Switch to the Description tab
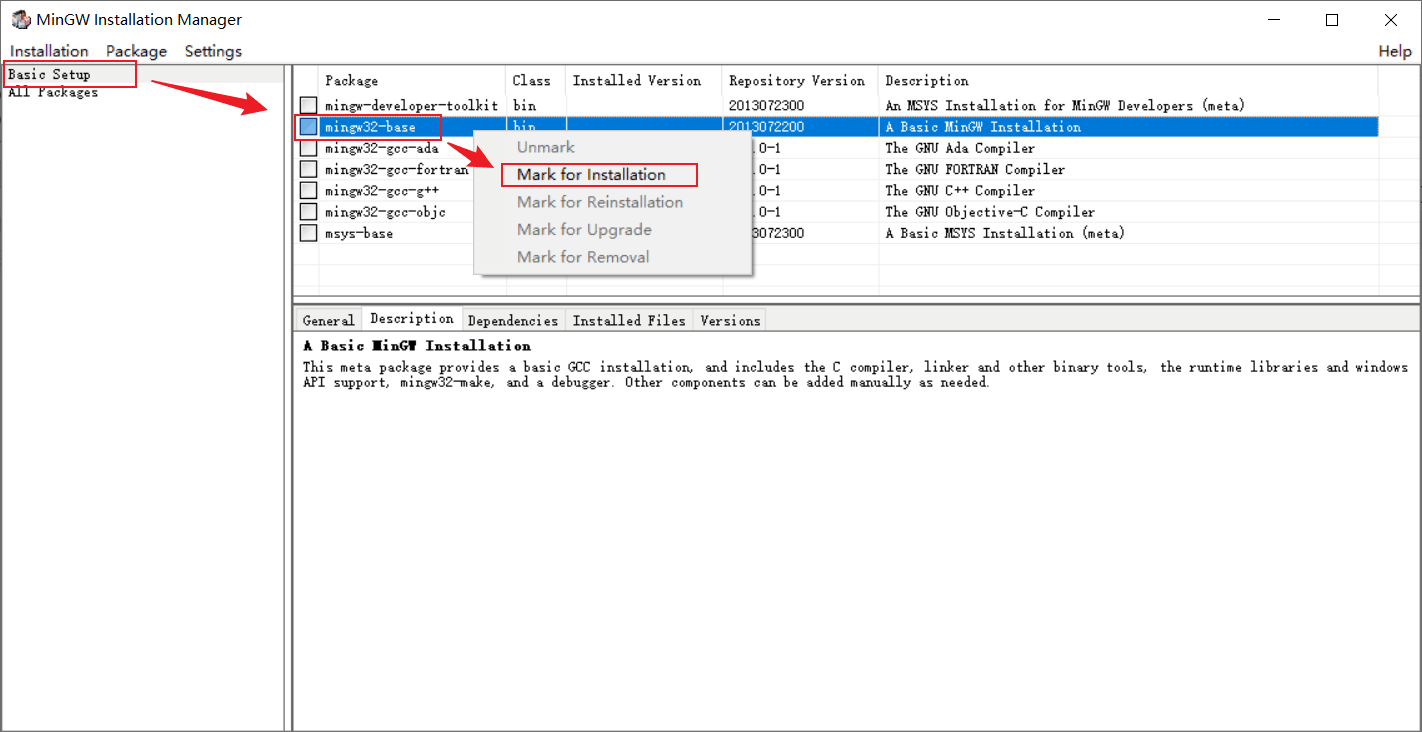 pos(411,318)
